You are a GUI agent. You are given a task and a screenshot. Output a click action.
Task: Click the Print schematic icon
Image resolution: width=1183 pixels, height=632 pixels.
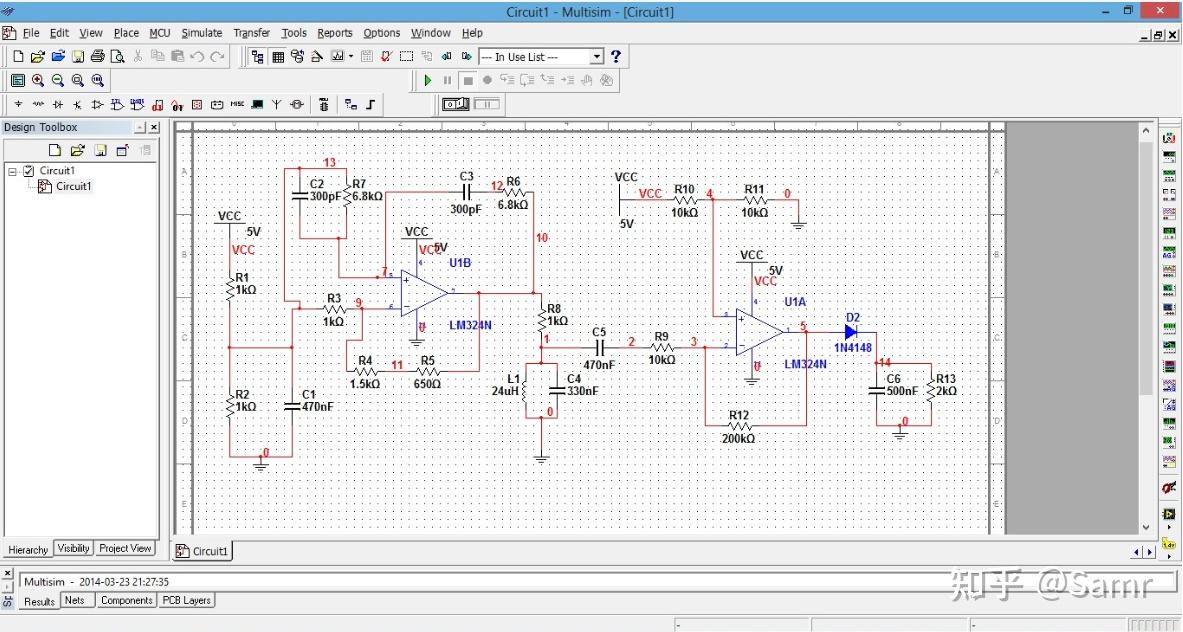pyautogui.click(x=96, y=56)
